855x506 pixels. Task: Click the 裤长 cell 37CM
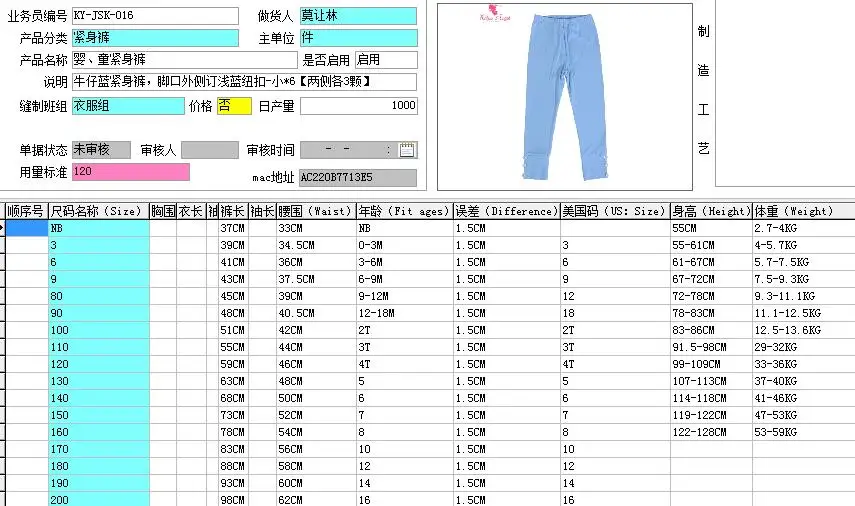pyautogui.click(x=233, y=228)
